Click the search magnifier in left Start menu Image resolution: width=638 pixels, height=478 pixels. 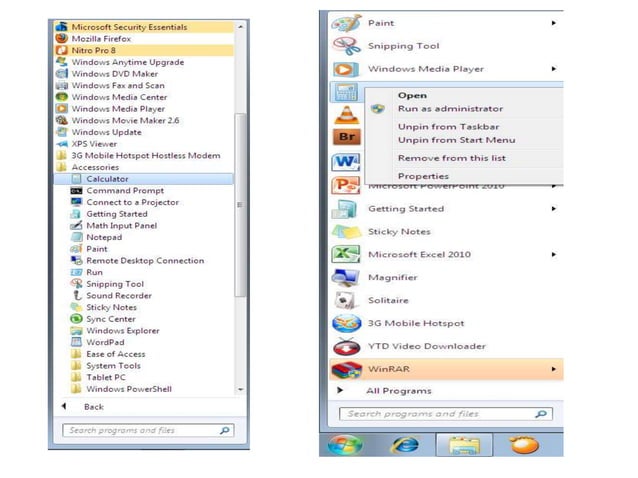coord(224,430)
